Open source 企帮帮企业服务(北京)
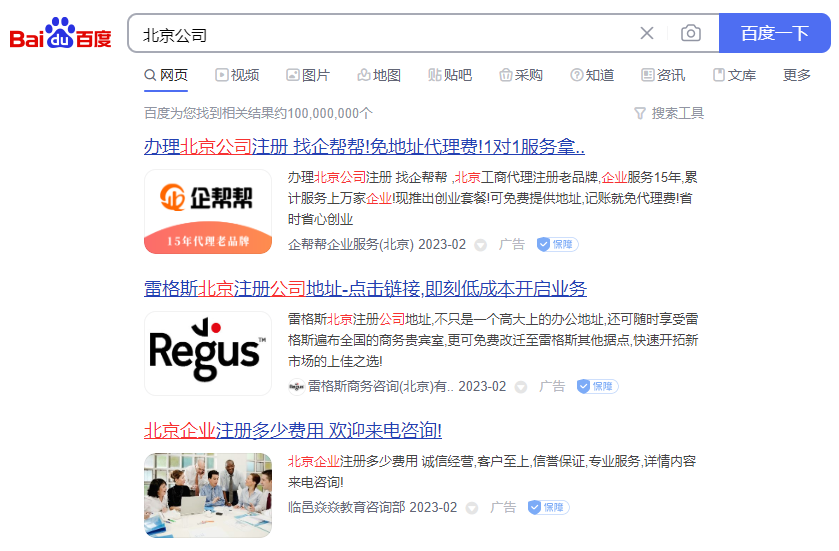This screenshot has height=551, width=839. coord(350,244)
